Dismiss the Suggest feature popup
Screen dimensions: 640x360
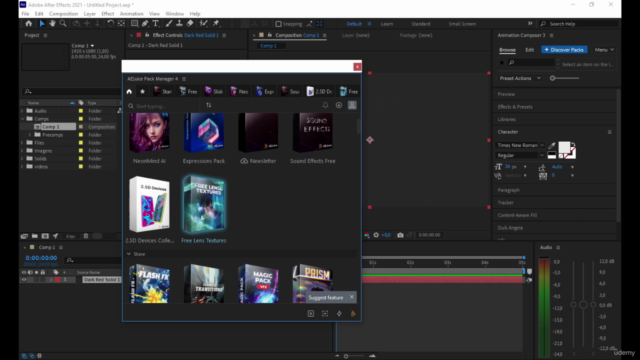coord(351,297)
